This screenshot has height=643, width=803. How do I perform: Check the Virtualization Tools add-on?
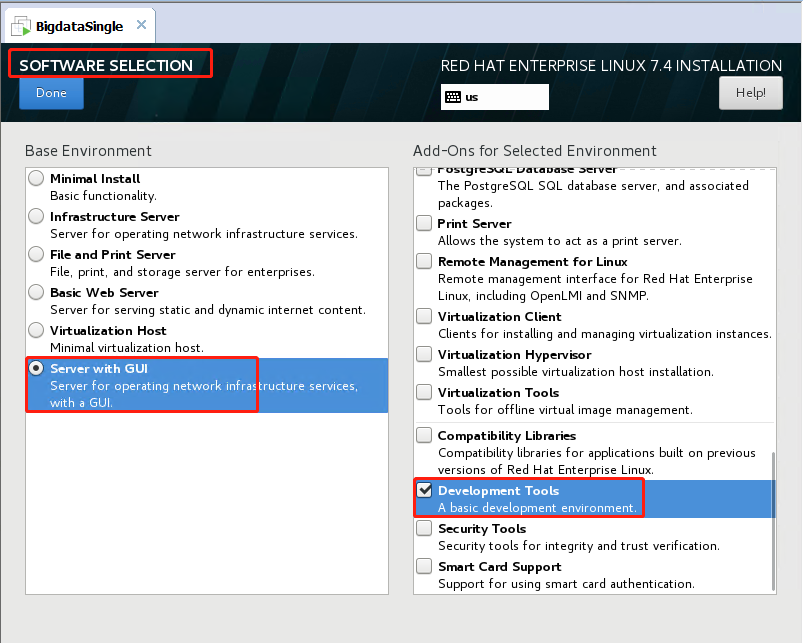[x=424, y=392]
